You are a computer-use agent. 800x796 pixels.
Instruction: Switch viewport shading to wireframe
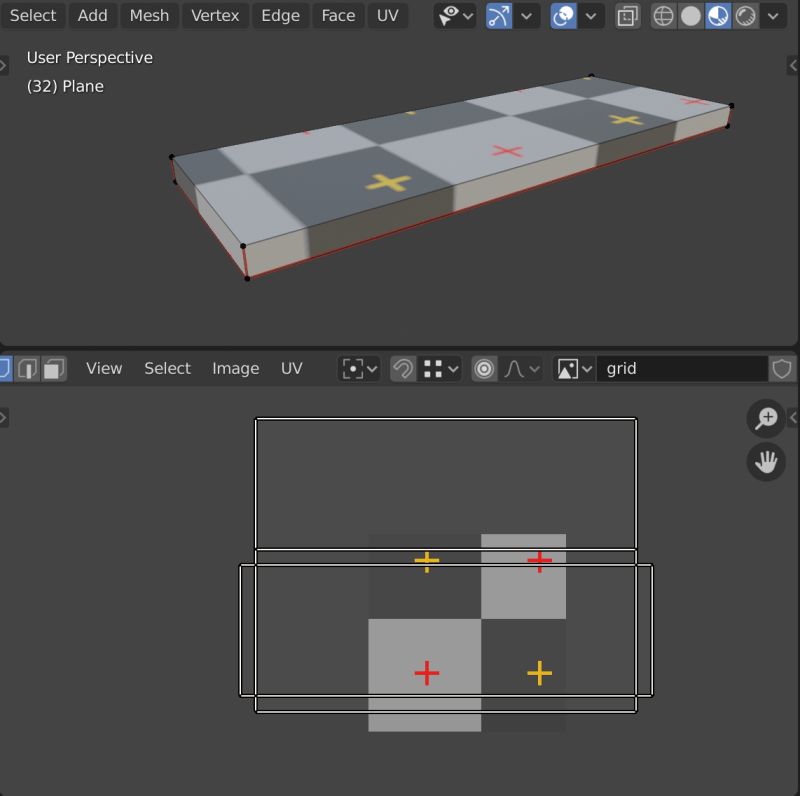(x=663, y=16)
